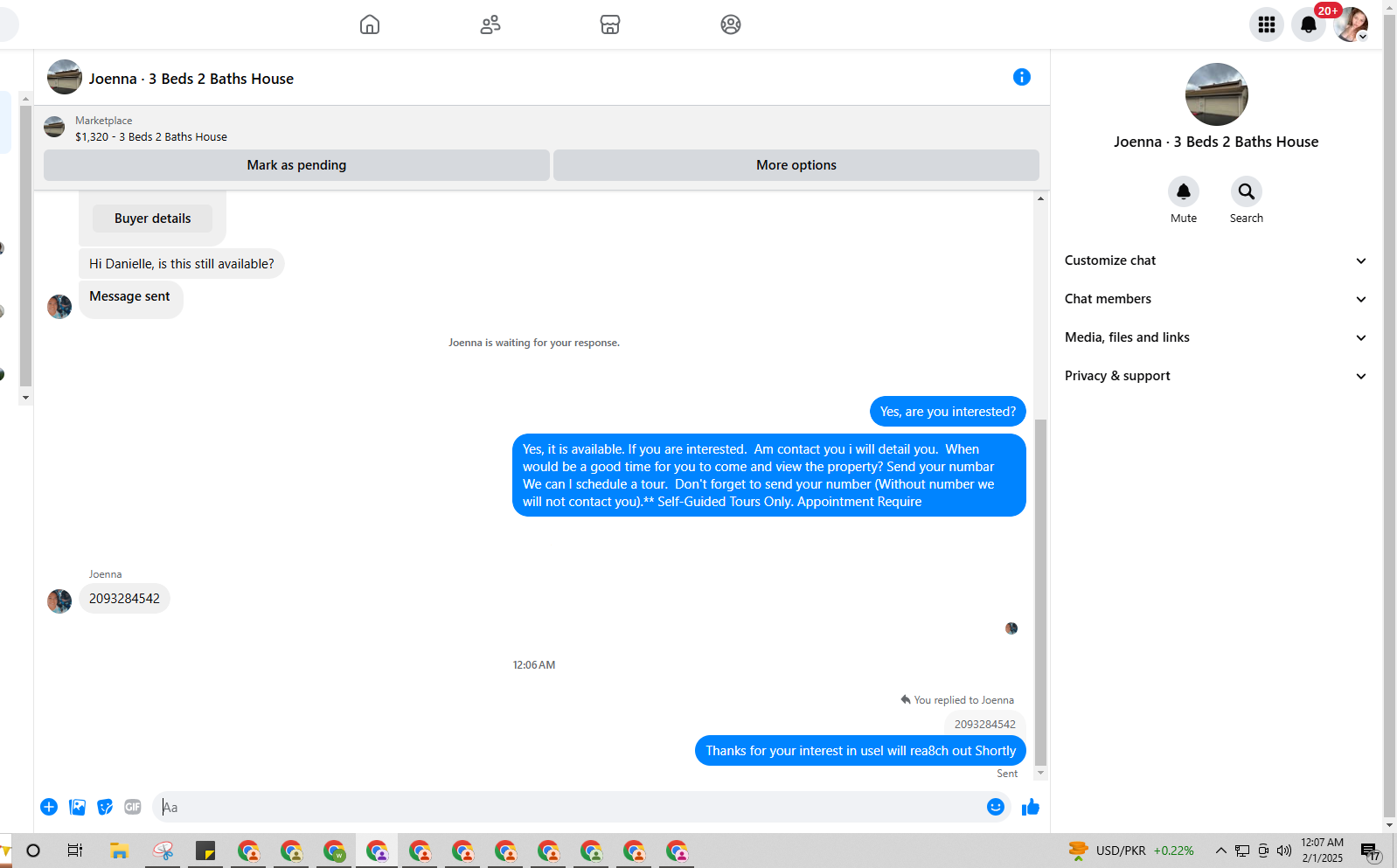Send a thumbs-up like
The height and width of the screenshot is (868, 1397).
[1031, 807]
